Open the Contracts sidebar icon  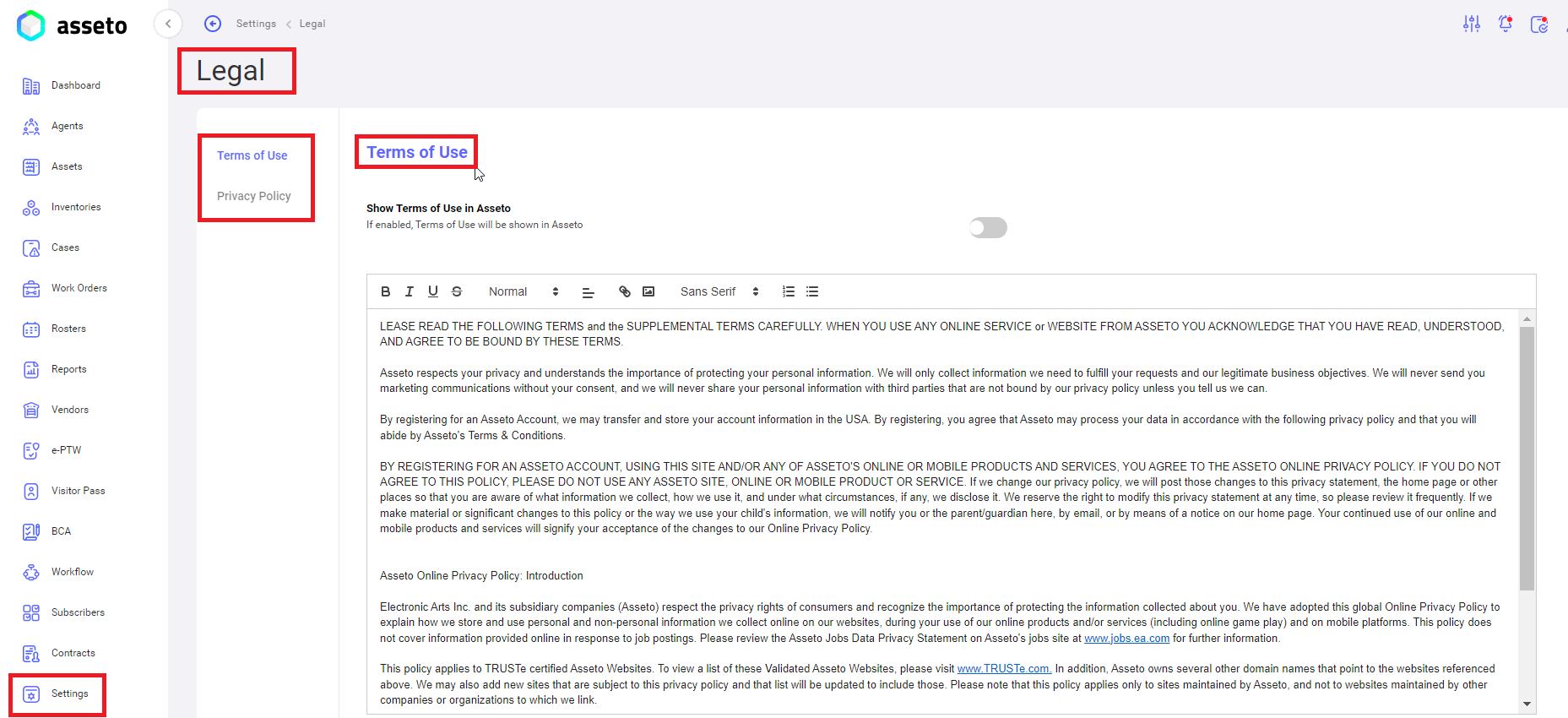(x=31, y=654)
